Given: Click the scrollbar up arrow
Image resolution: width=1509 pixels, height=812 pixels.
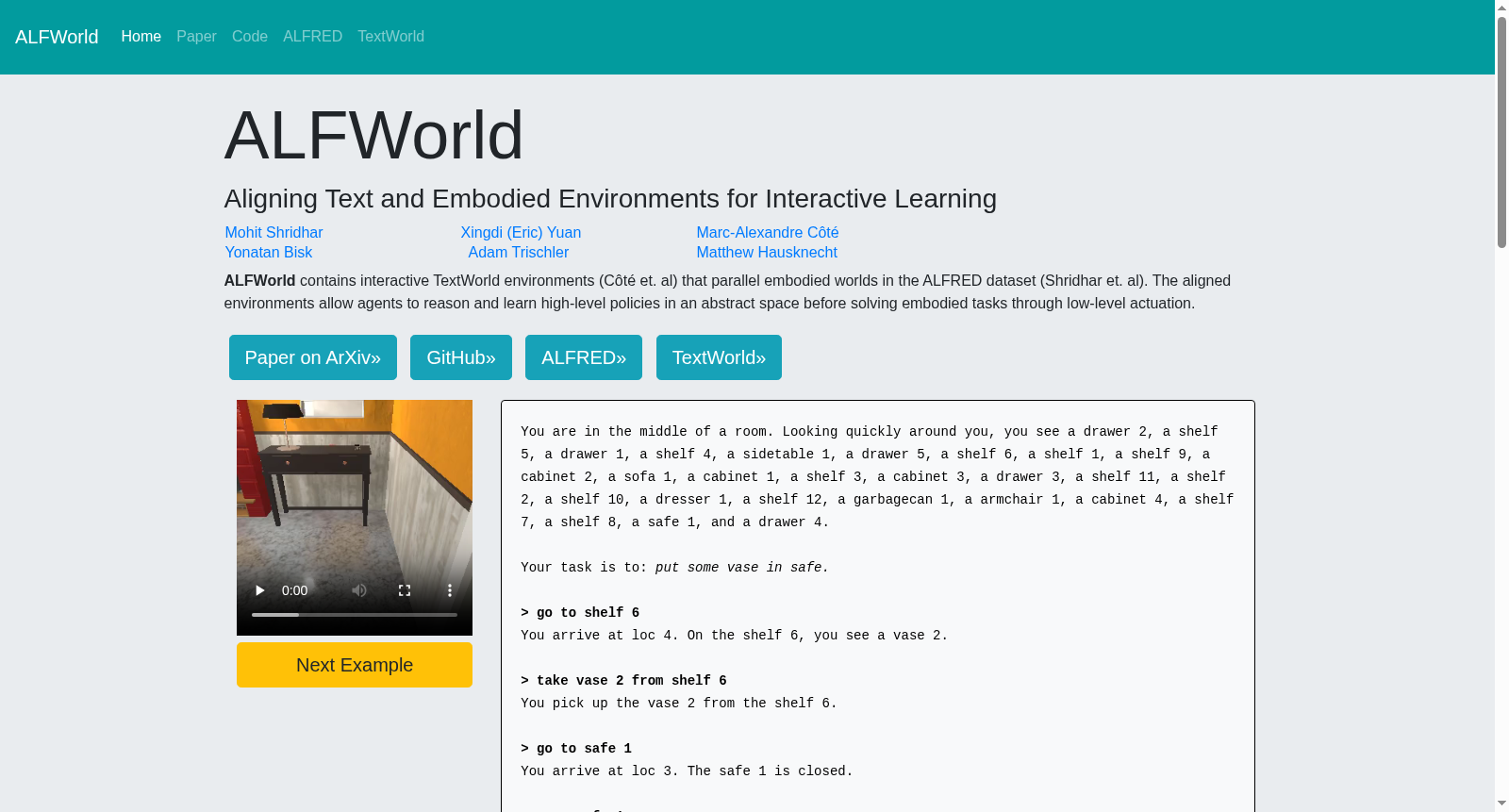Looking at the screenshot, I should 1501,8.
